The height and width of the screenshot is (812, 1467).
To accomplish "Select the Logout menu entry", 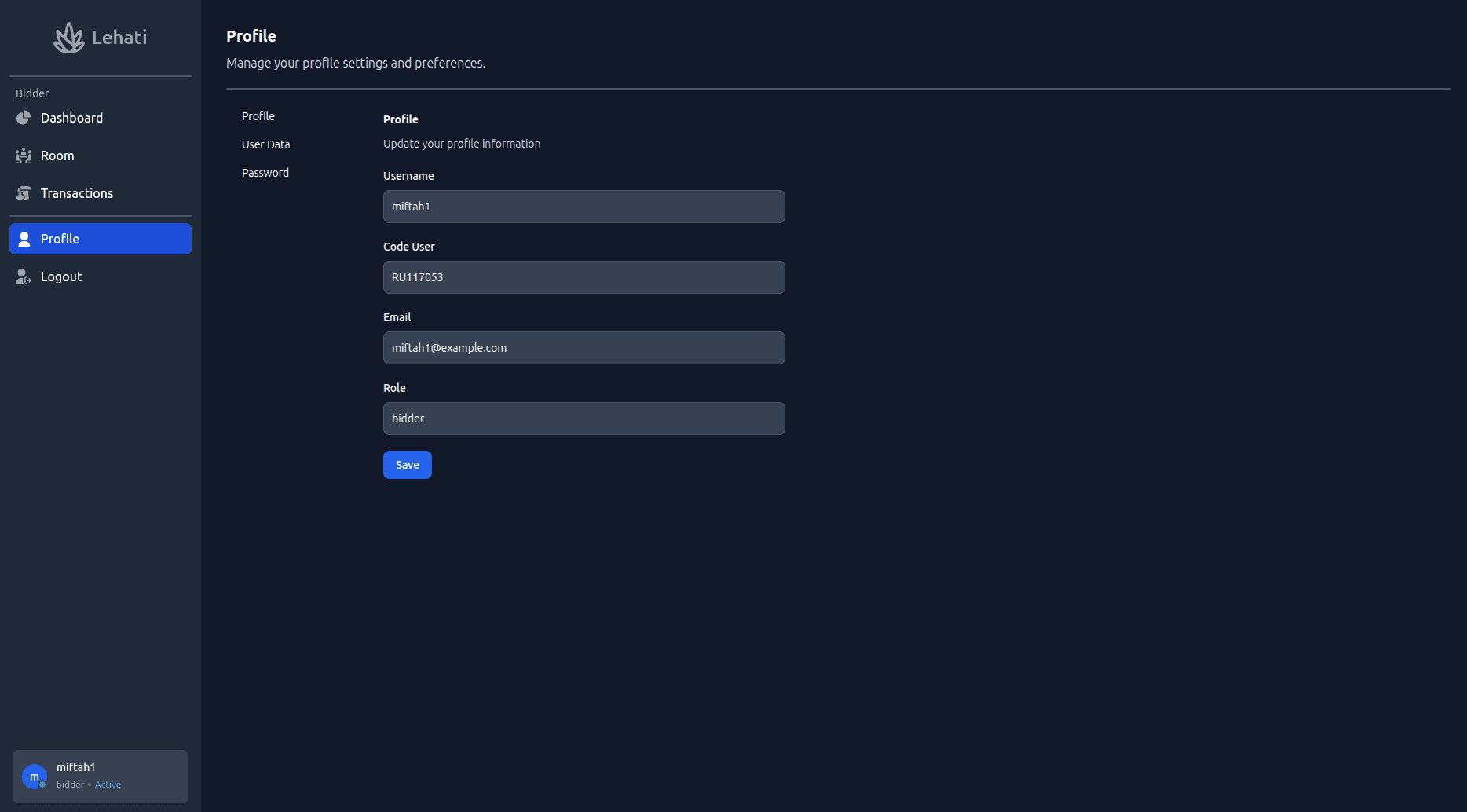I will 61,276.
